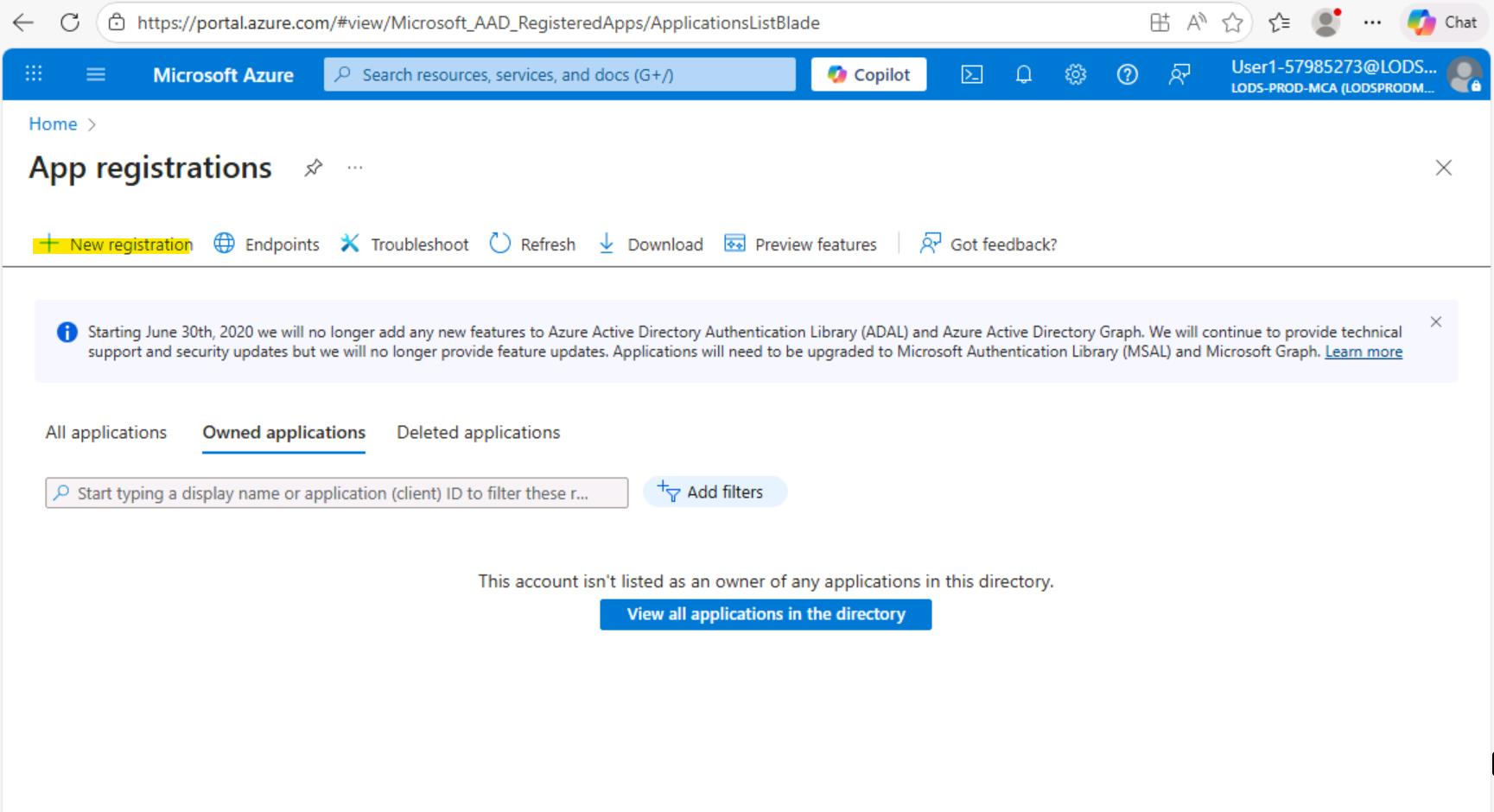Viewport: 1494px width, 812px height.
Task: Refresh the app registrations list
Action: point(532,244)
